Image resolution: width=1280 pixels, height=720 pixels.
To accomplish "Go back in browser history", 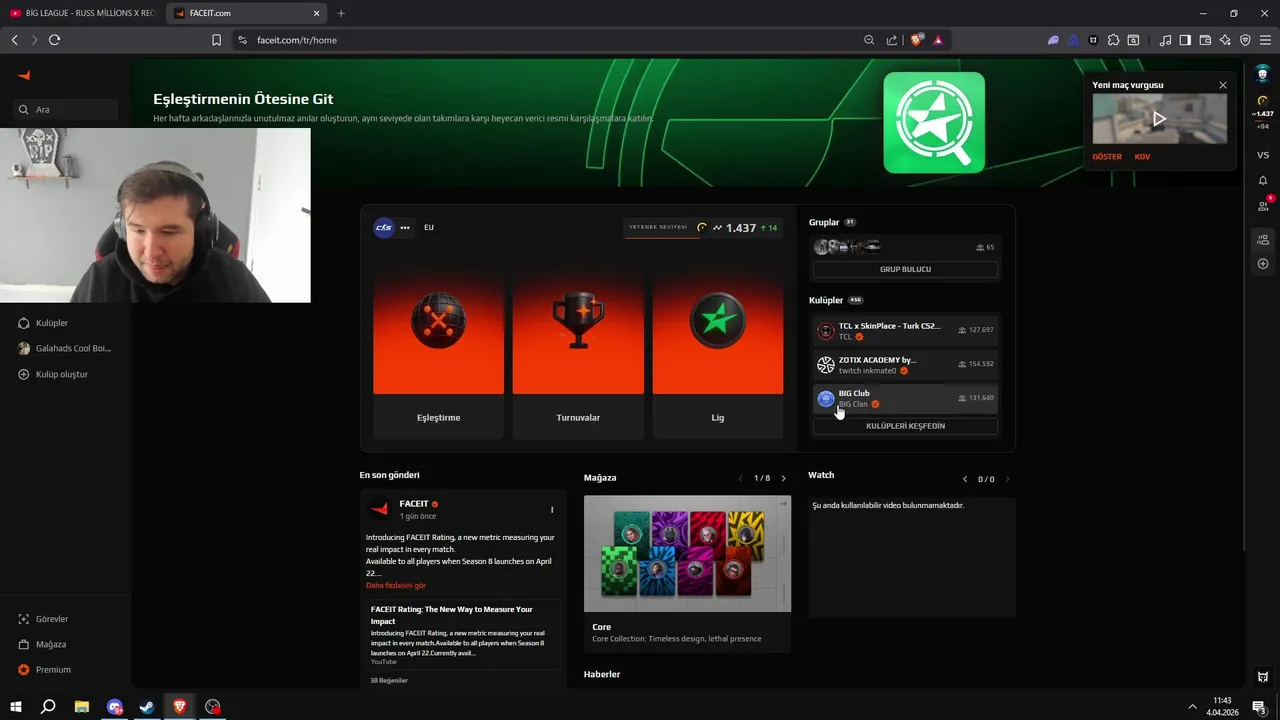I will click(x=14, y=40).
